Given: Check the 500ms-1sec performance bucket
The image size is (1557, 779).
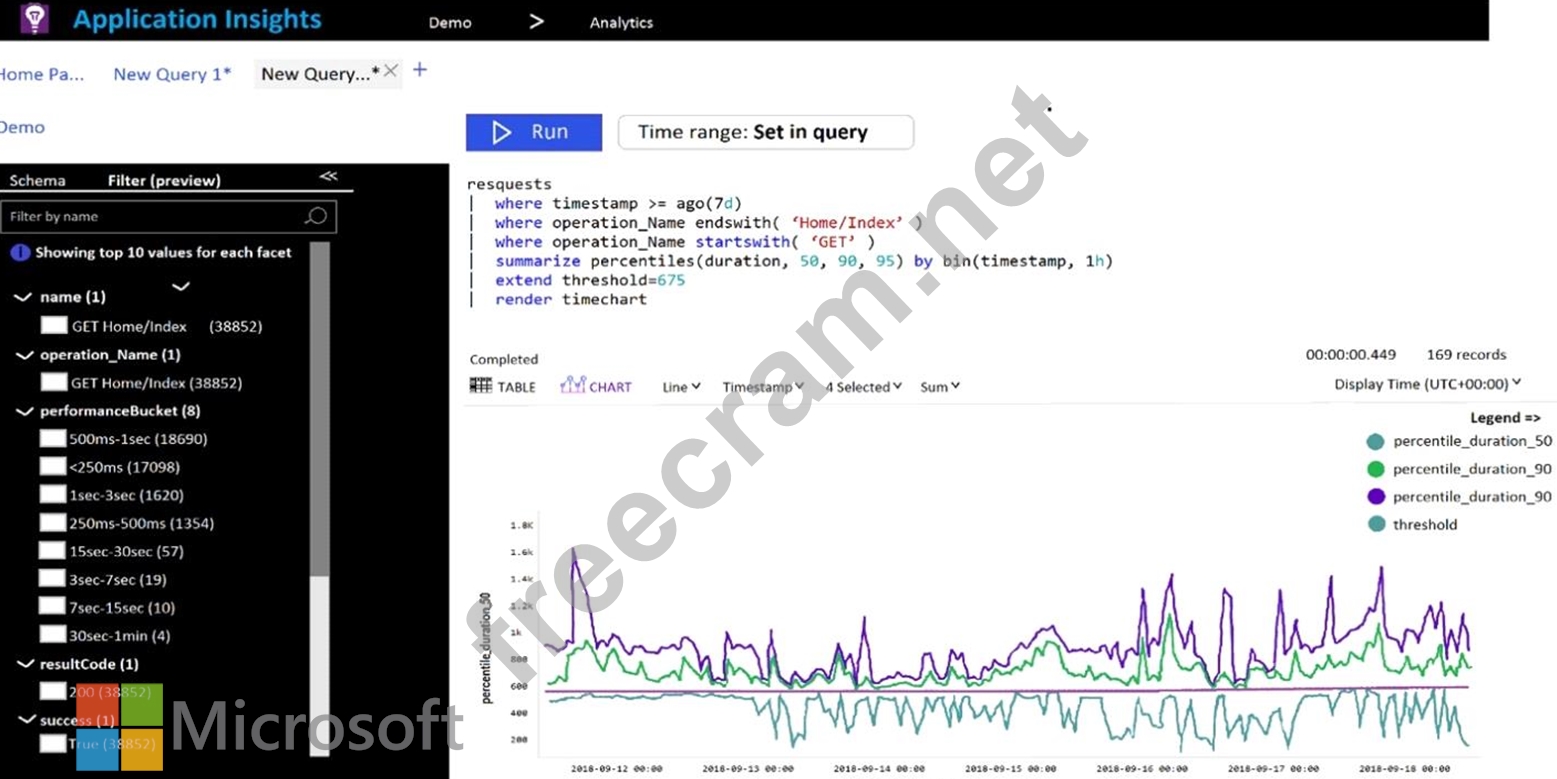Looking at the screenshot, I should click(53, 438).
